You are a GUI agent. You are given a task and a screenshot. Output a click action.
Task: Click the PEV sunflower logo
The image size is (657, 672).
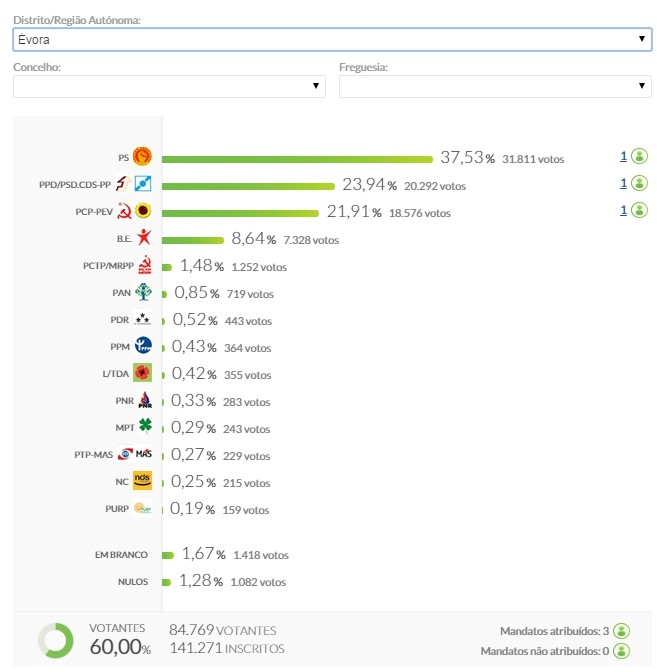point(143,211)
